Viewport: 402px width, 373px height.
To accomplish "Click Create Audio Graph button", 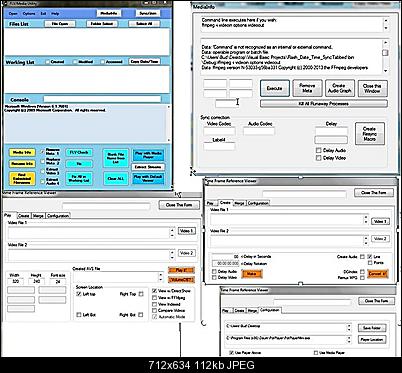I will pos(340,88).
